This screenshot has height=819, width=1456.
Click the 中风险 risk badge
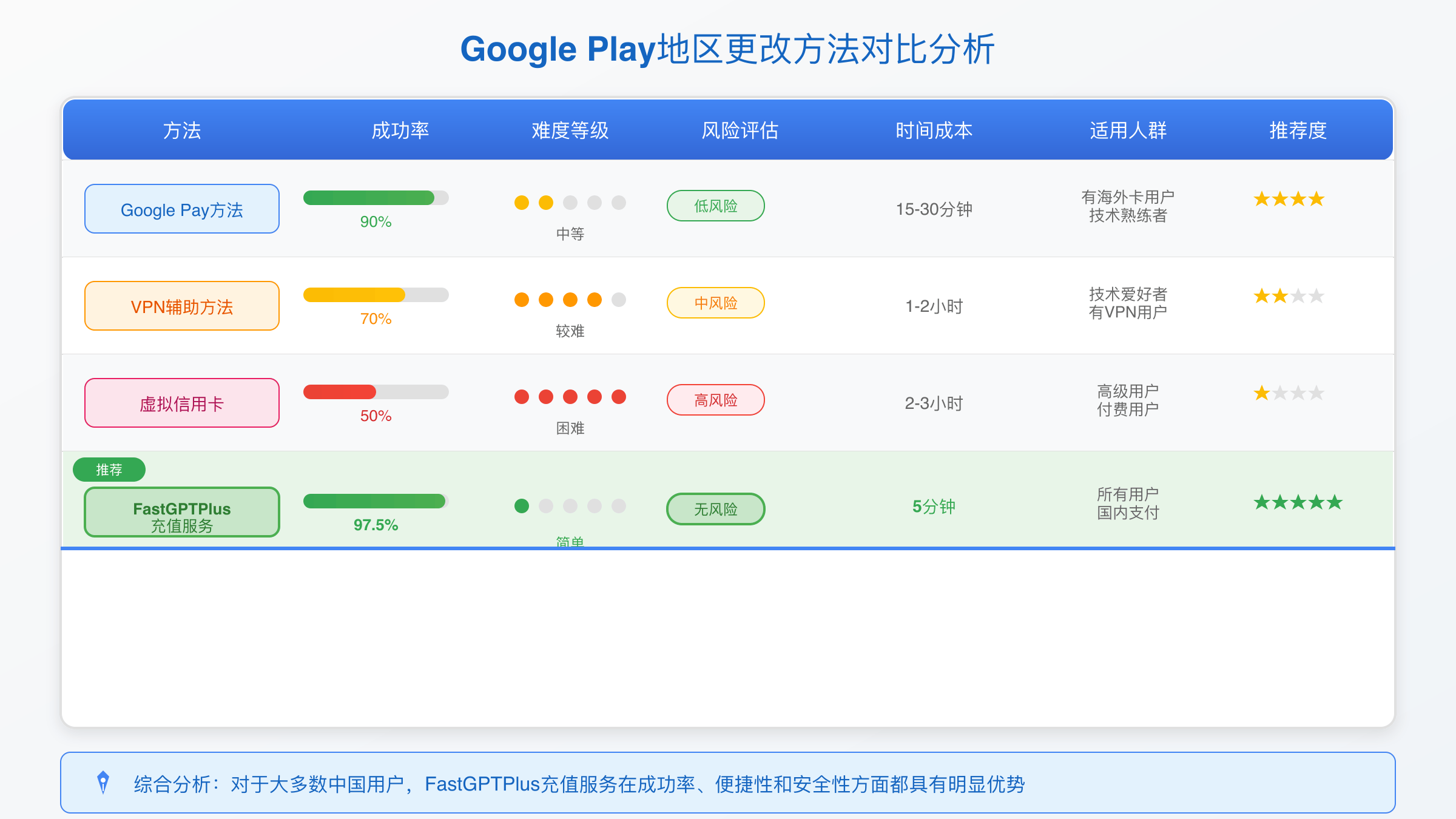(716, 303)
